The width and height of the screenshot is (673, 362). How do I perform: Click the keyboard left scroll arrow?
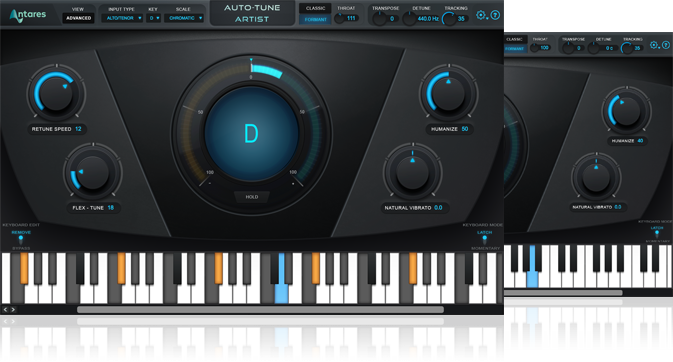(x=6, y=309)
